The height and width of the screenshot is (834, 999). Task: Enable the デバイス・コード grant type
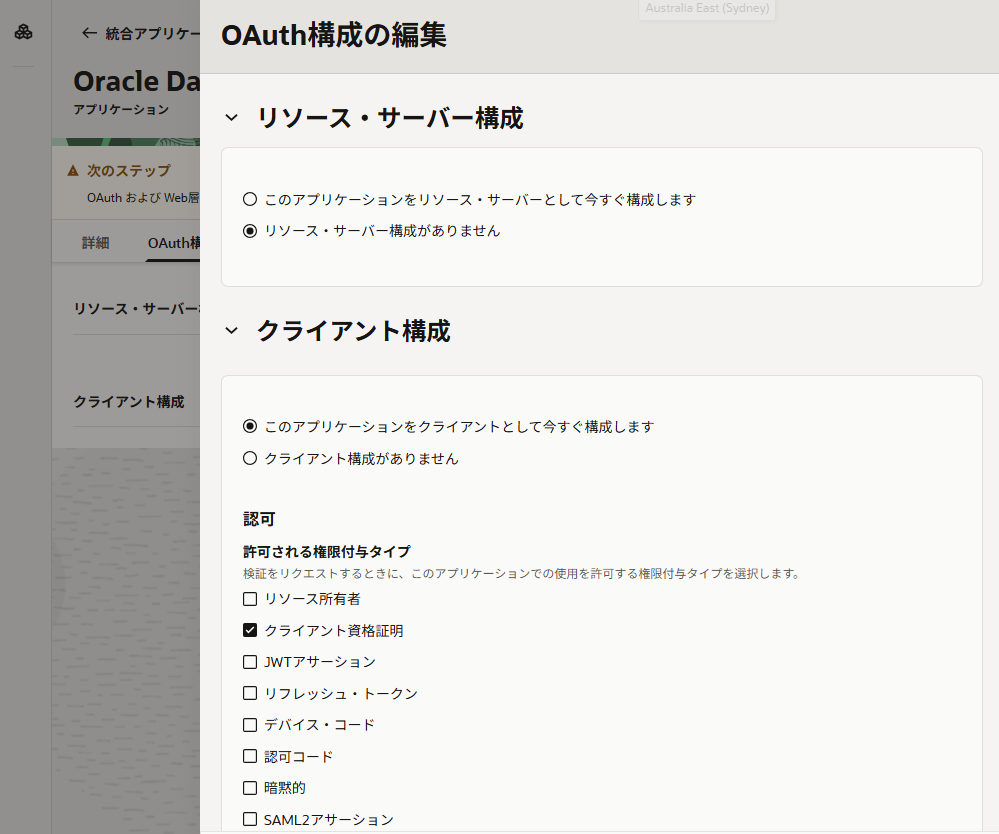click(x=249, y=724)
